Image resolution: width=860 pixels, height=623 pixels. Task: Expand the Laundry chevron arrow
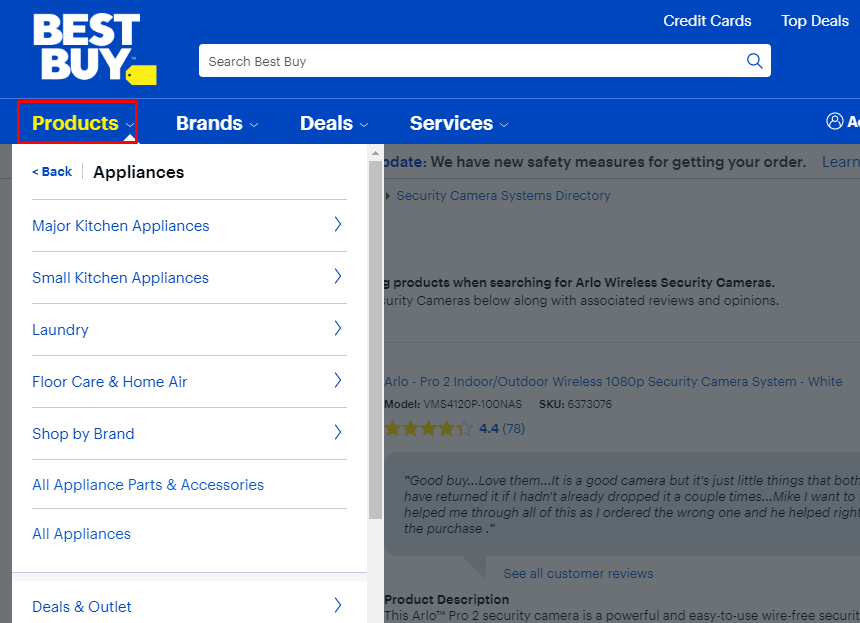click(338, 328)
